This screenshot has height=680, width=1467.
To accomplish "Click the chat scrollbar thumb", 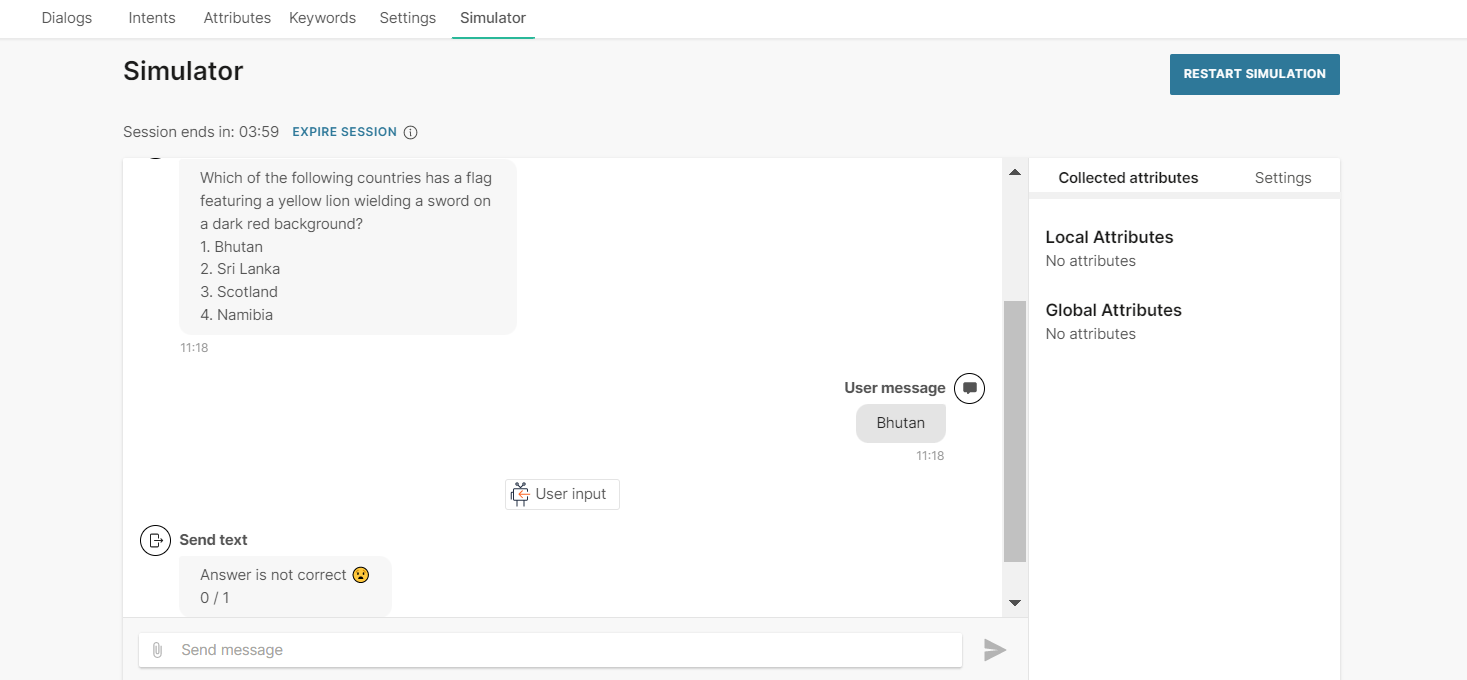I will click(x=1014, y=430).
